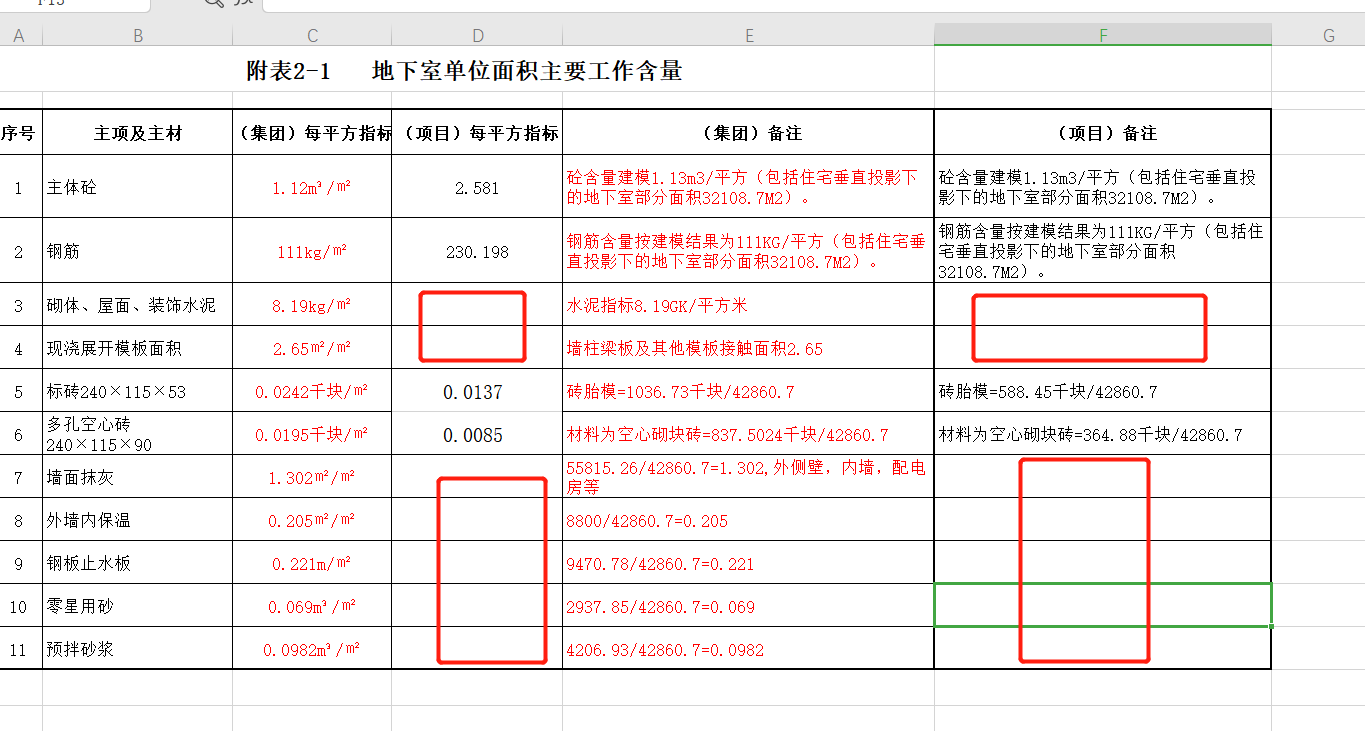
Task: Click the value 2.65㎡/㎡
Action: [312, 348]
